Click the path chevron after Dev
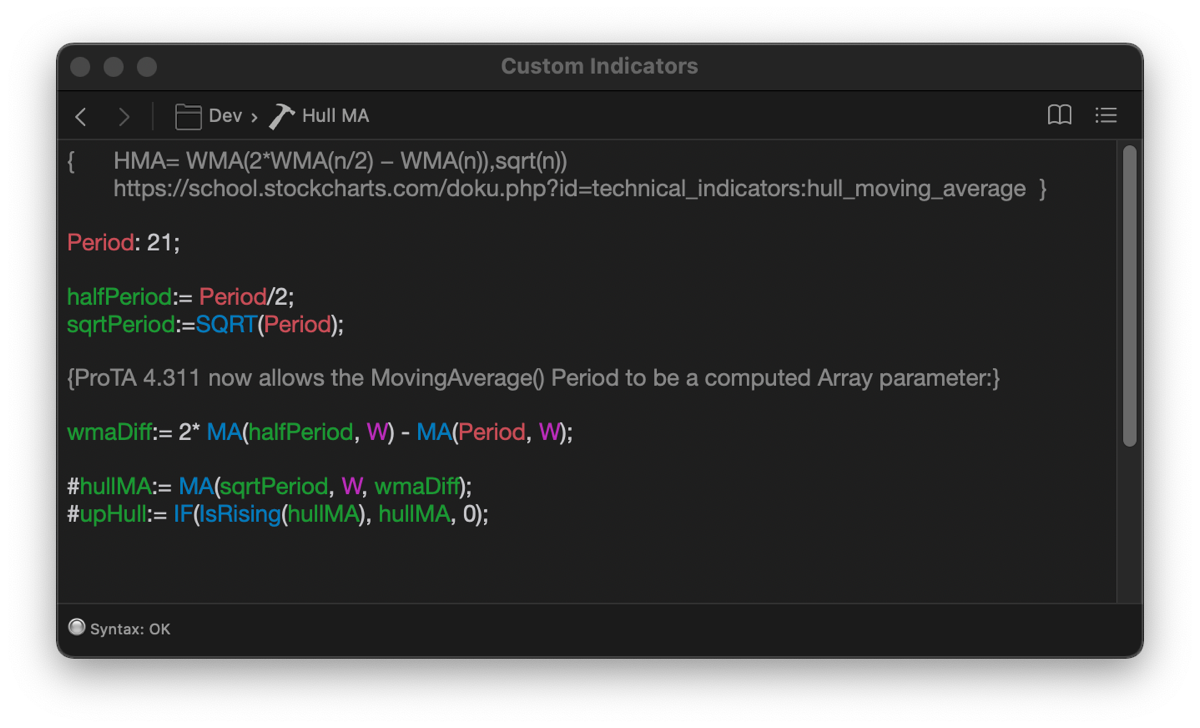The width and height of the screenshot is (1200, 728). [x=254, y=117]
